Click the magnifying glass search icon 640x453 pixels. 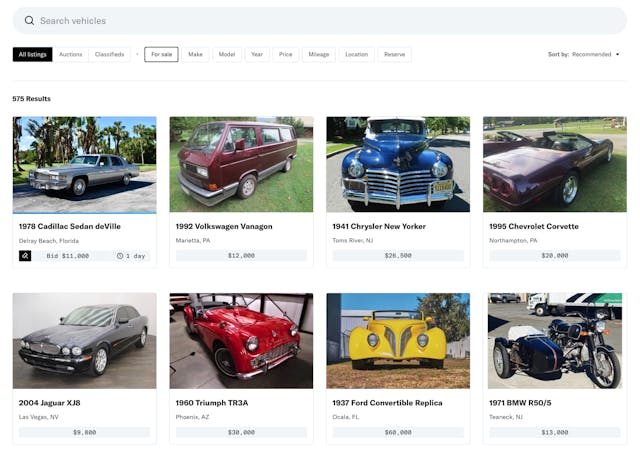[29, 20]
